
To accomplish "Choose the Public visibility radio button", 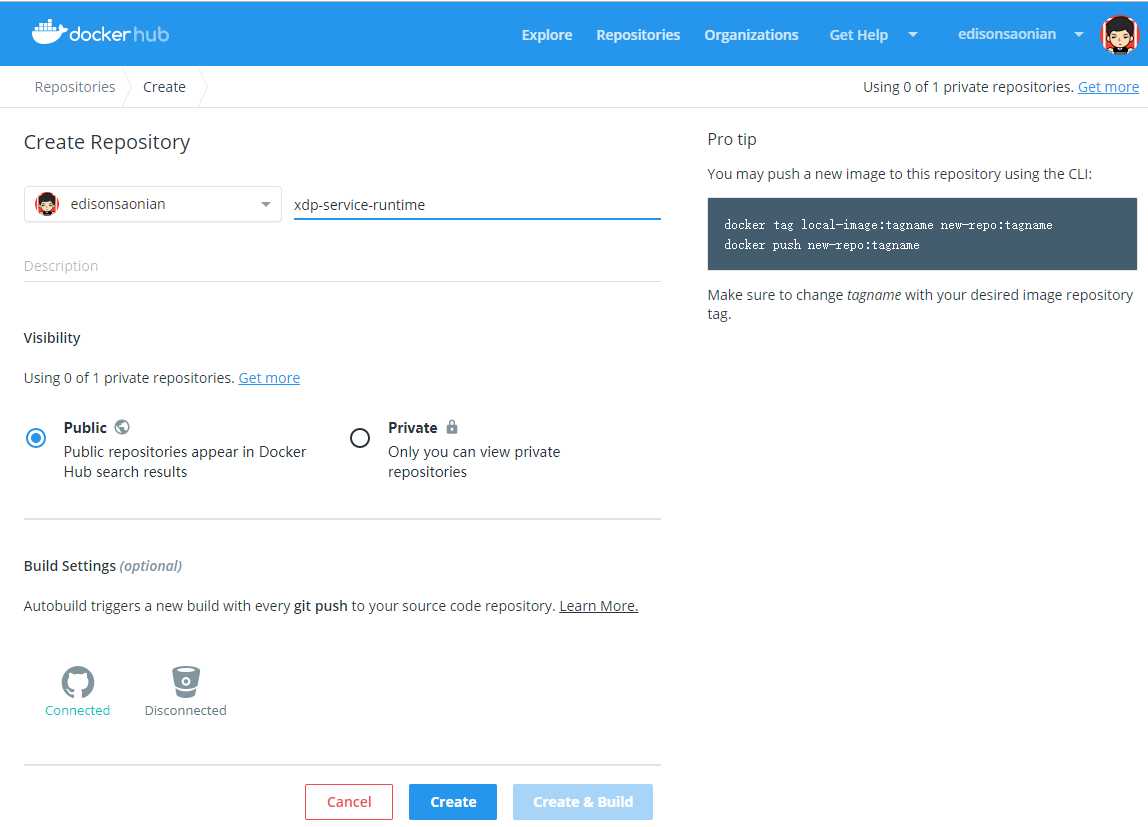I will coord(36,438).
